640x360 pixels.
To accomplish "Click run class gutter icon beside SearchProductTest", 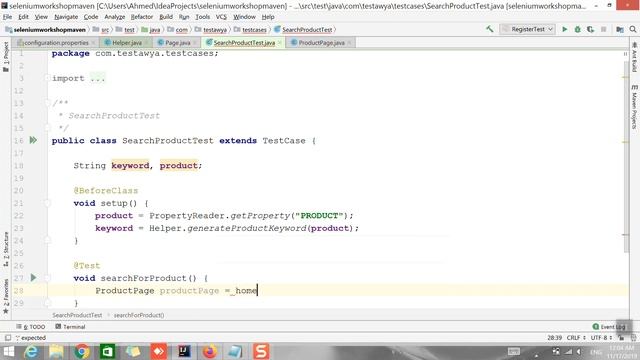I will coord(33,140).
